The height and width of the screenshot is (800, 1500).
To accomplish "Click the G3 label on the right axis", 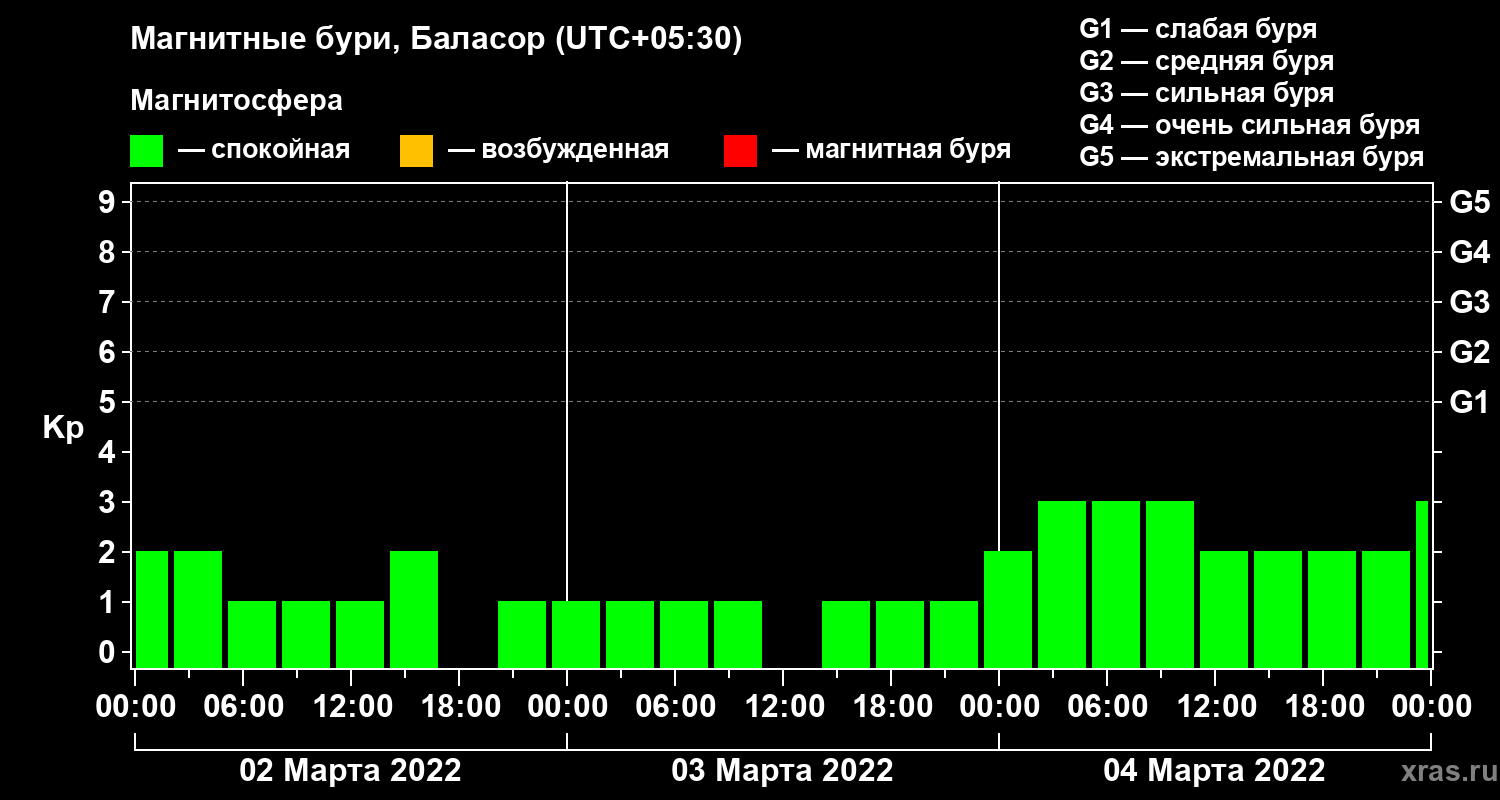I will pyautogui.click(x=1470, y=302).
